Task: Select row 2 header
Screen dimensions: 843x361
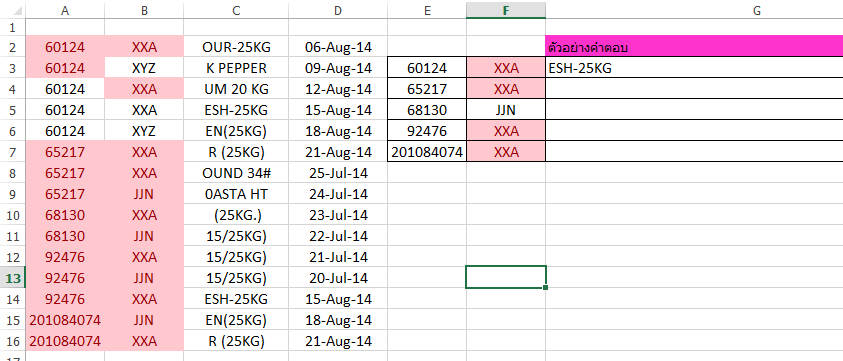Action: tap(12, 47)
